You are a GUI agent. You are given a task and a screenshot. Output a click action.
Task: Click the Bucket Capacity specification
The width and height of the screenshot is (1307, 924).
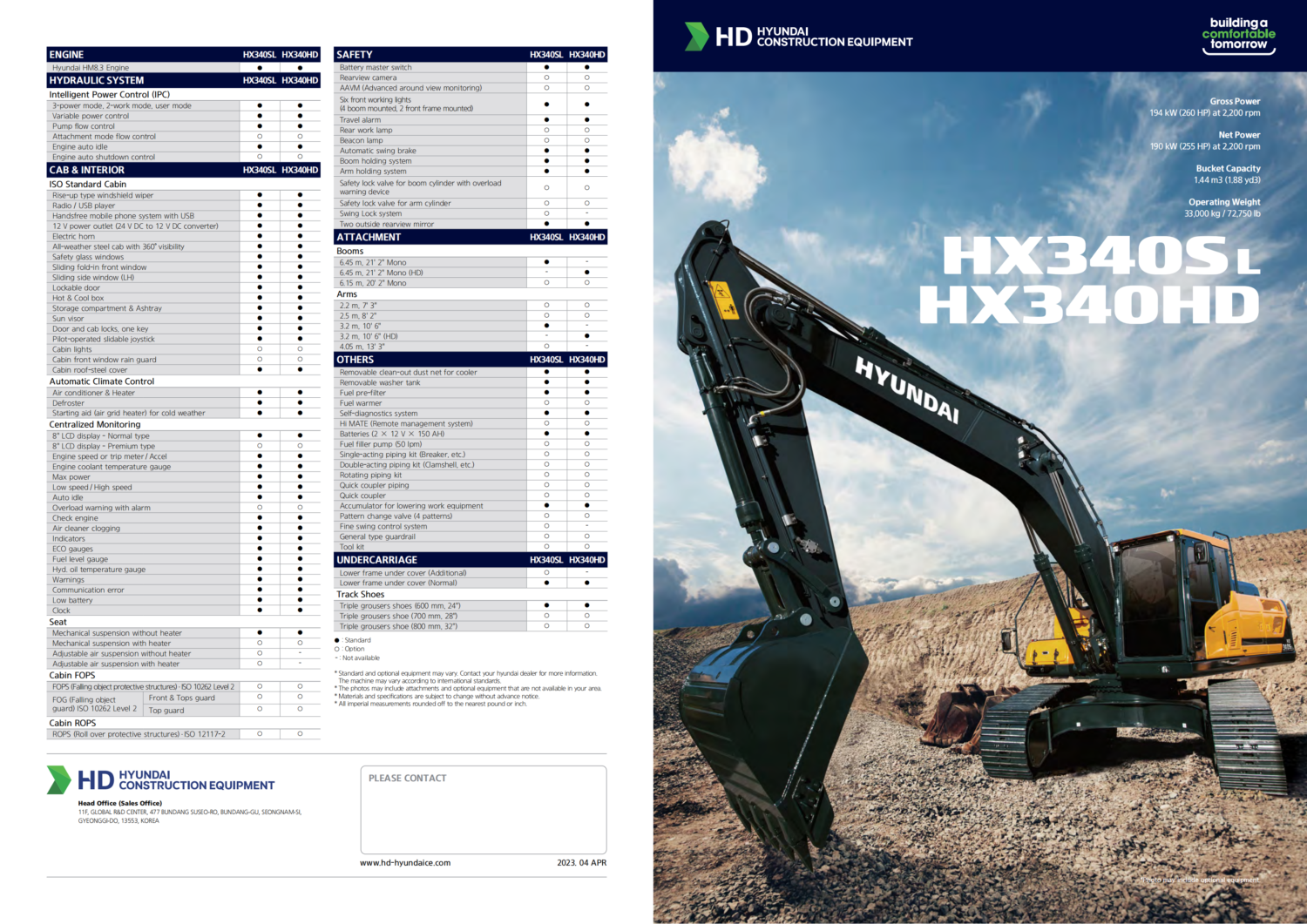click(x=1227, y=174)
